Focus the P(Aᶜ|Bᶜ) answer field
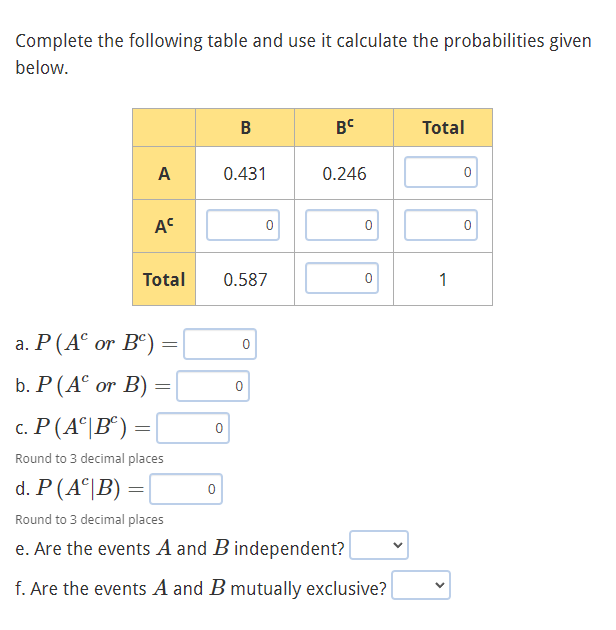 click(193, 428)
